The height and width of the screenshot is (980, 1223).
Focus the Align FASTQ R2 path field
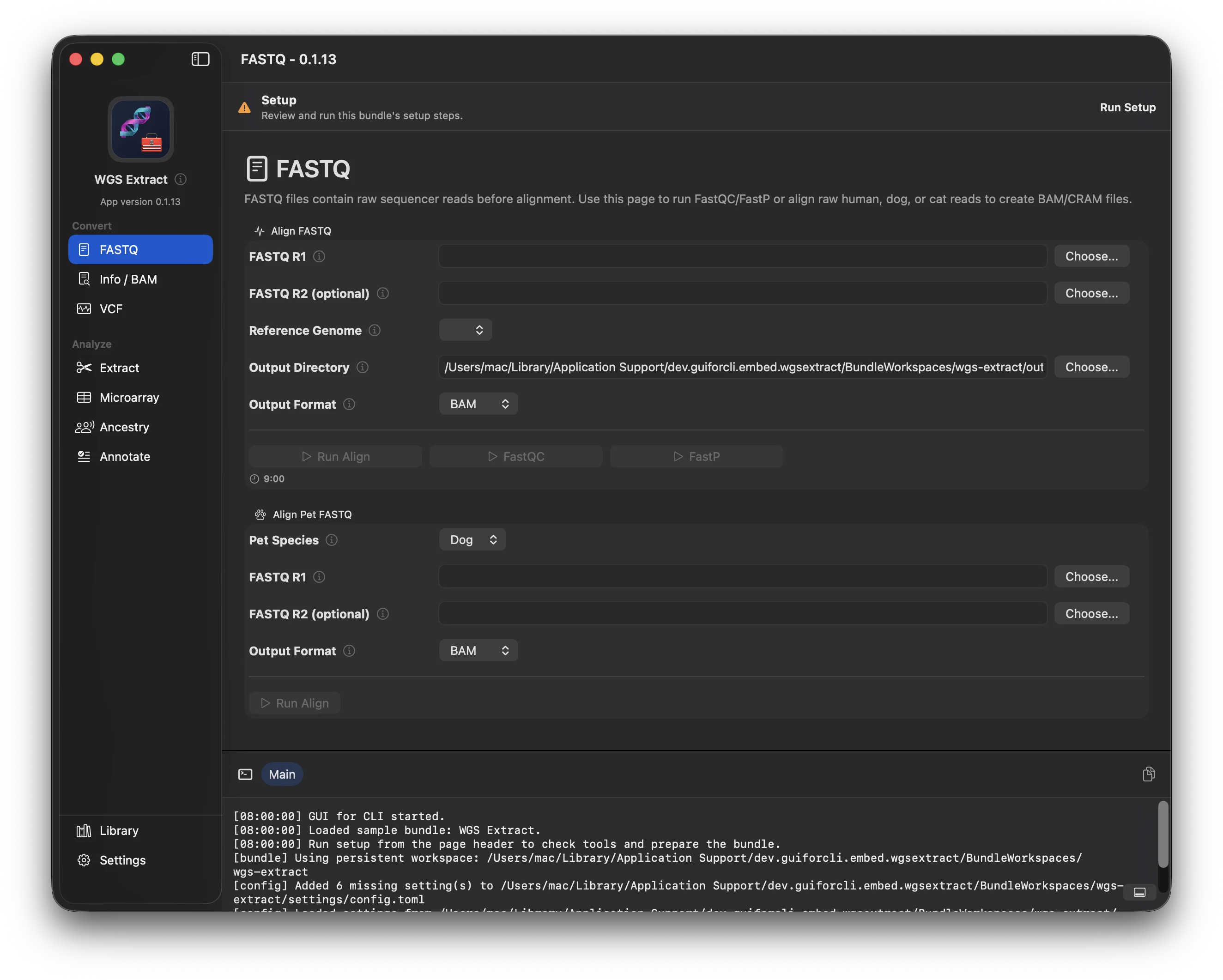pos(743,293)
